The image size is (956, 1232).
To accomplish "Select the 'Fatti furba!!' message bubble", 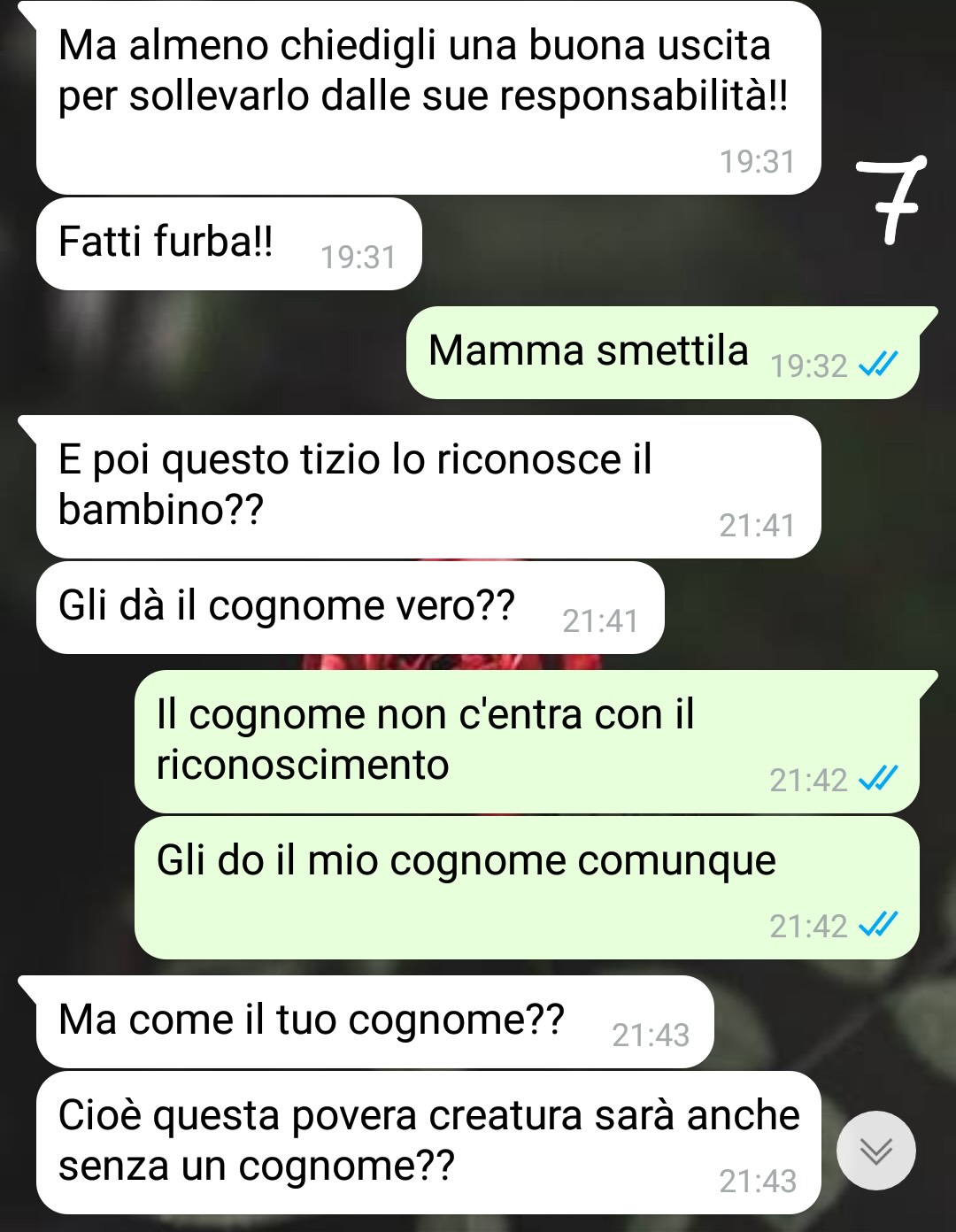I will point(228,243).
